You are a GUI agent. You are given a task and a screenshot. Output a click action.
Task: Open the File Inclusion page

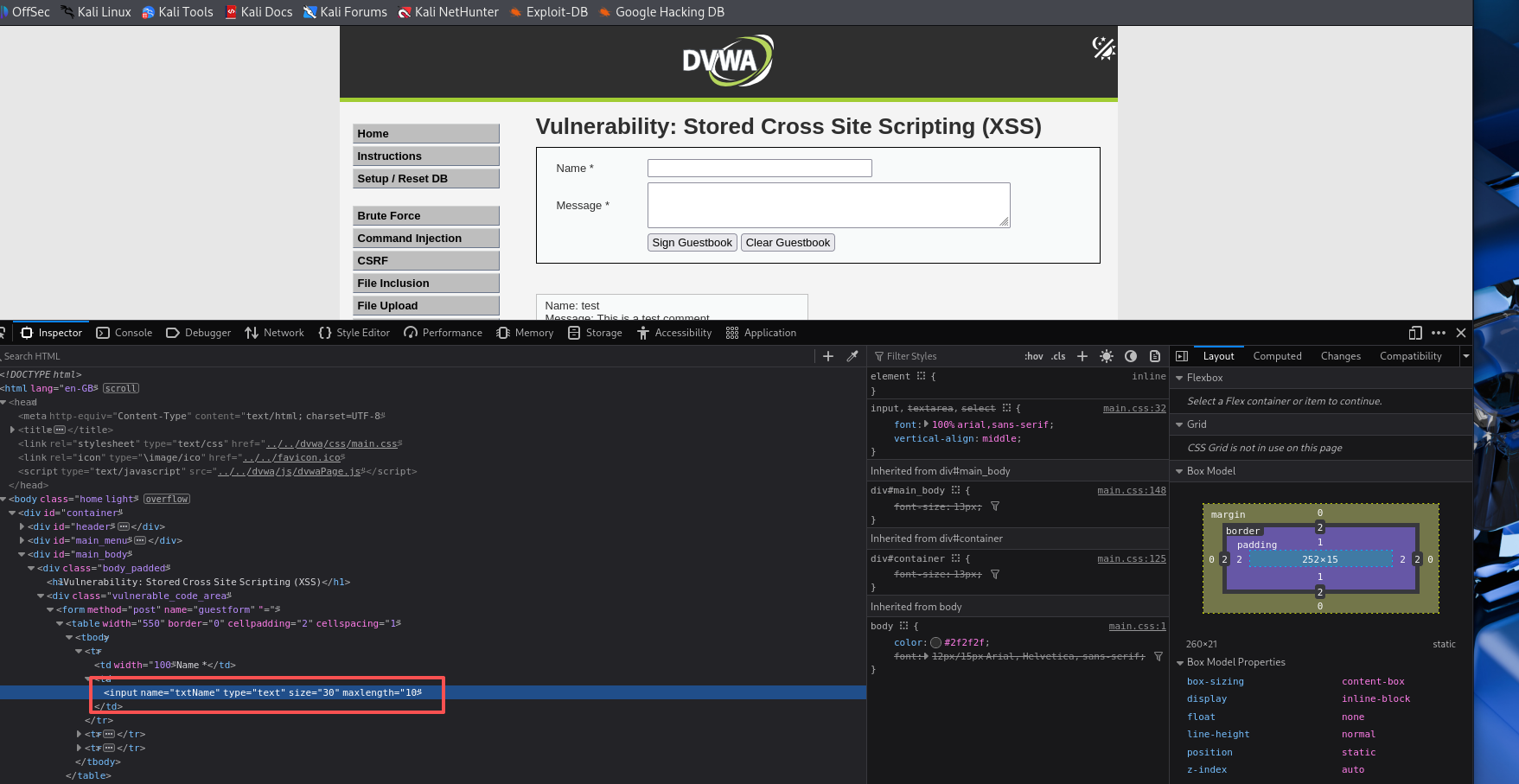tap(426, 283)
